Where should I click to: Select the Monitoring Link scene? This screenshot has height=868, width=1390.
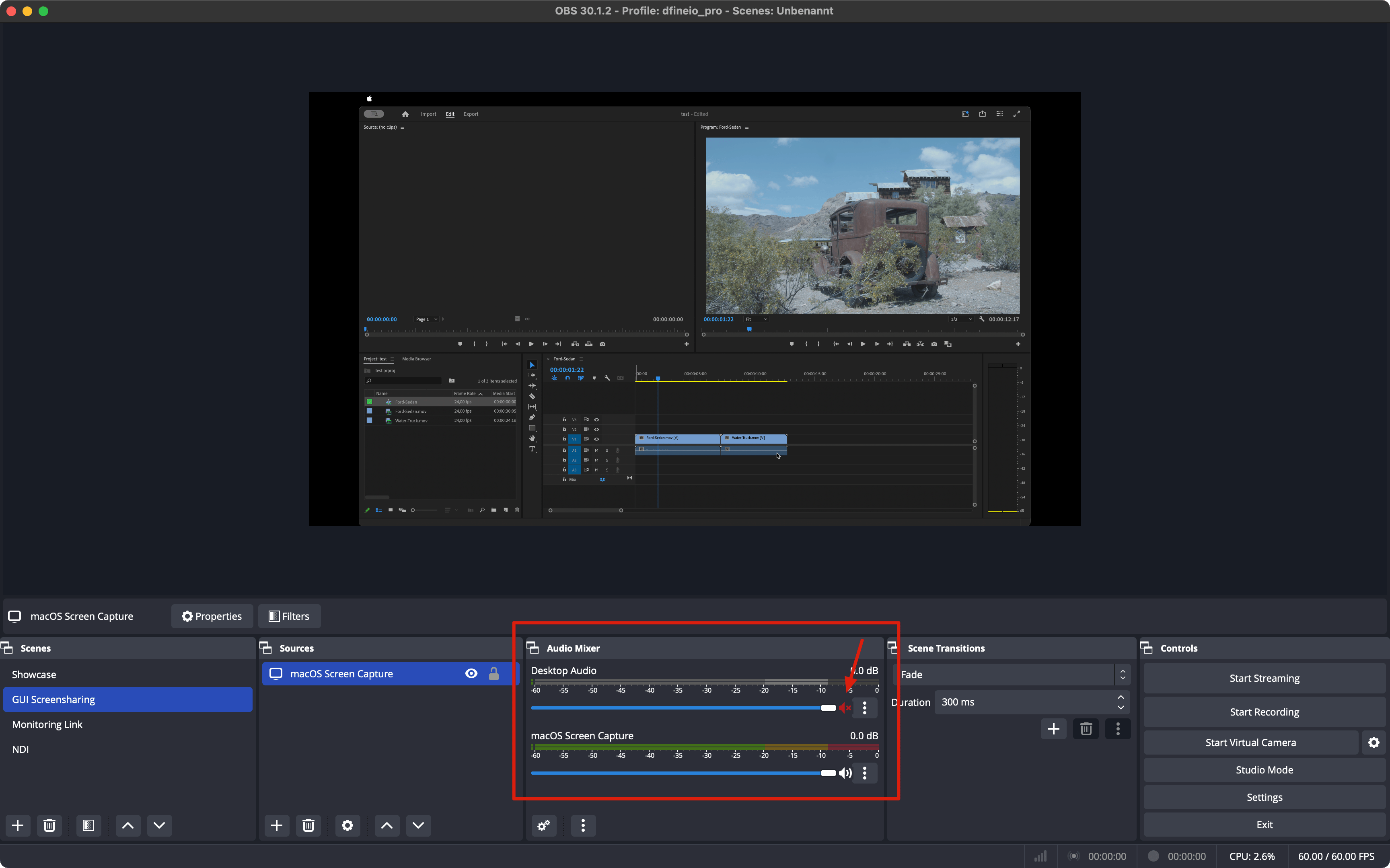pyautogui.click(x=127, y=724)
